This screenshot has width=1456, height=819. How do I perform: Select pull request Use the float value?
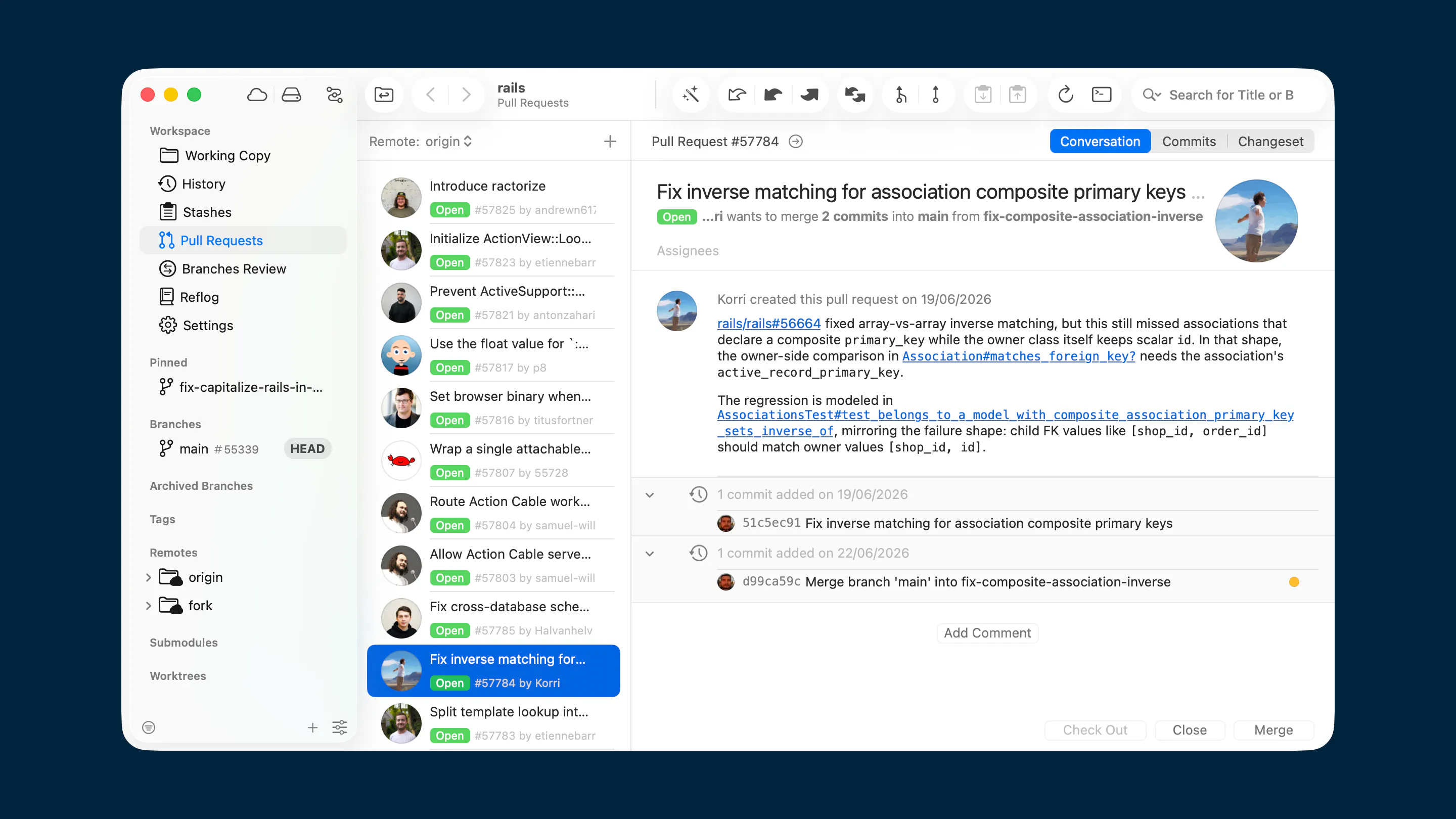[493, 355]
